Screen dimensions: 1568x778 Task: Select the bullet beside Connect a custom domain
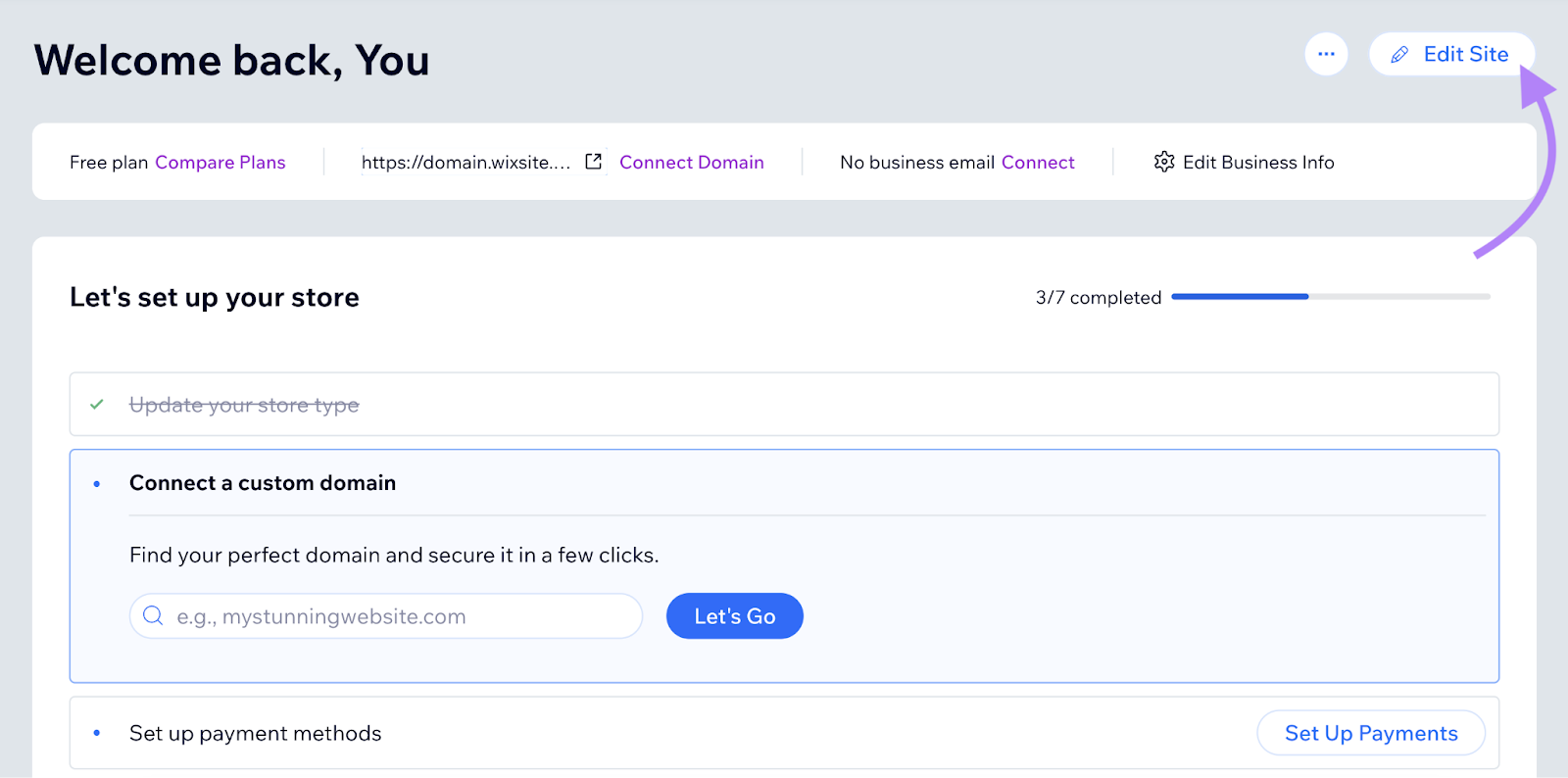(x=97, y=483)
